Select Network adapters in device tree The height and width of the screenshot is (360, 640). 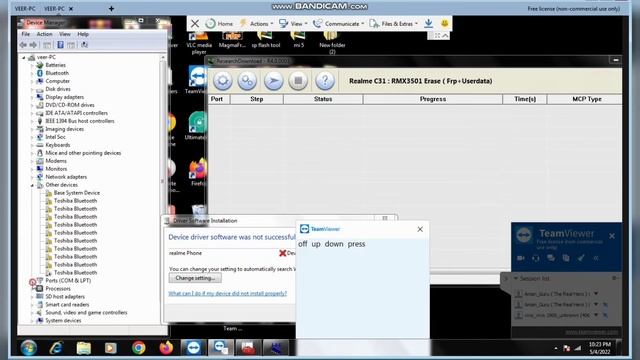(66, 177)
